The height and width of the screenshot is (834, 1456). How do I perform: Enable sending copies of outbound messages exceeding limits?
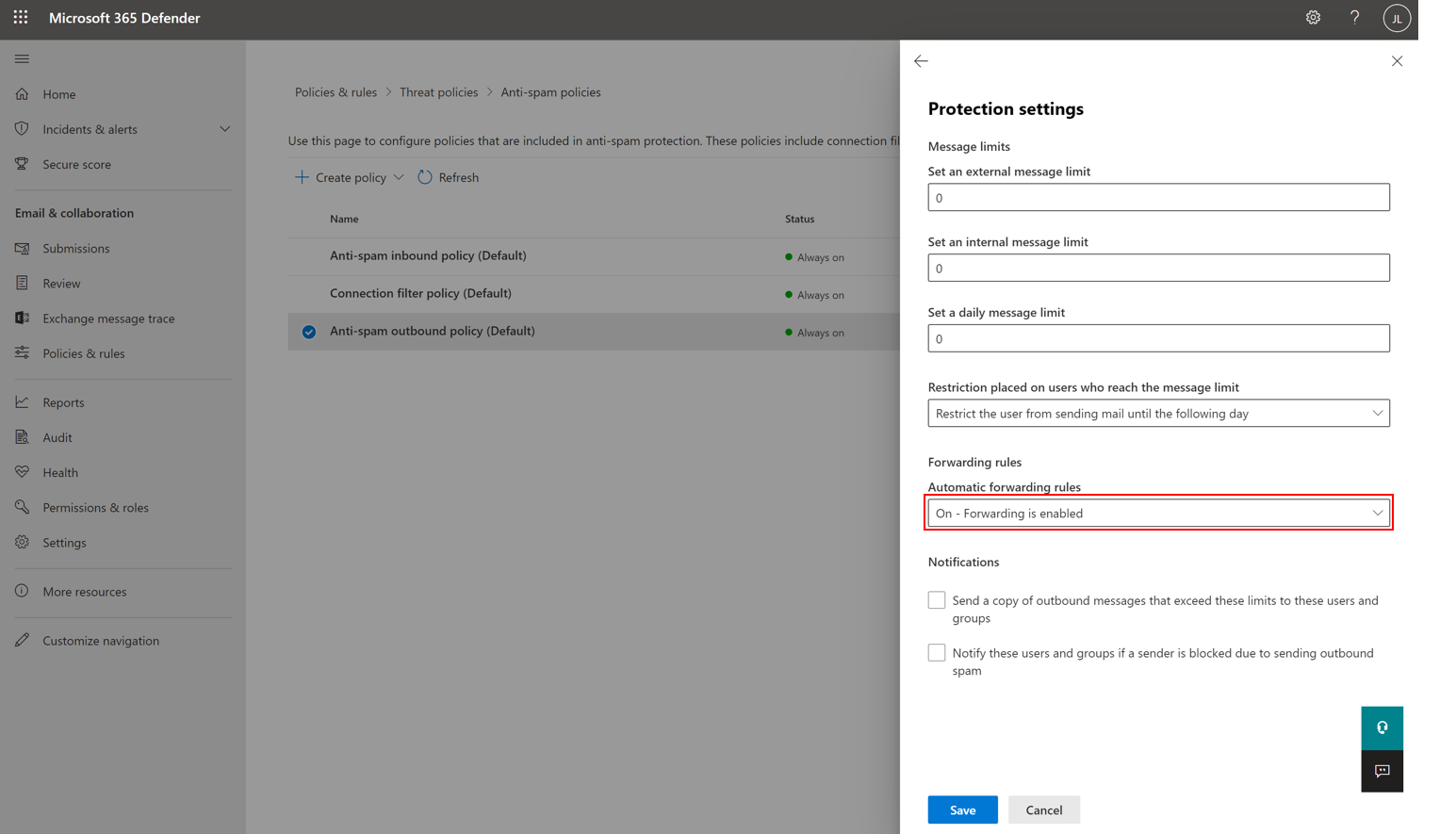coord(936,599)
